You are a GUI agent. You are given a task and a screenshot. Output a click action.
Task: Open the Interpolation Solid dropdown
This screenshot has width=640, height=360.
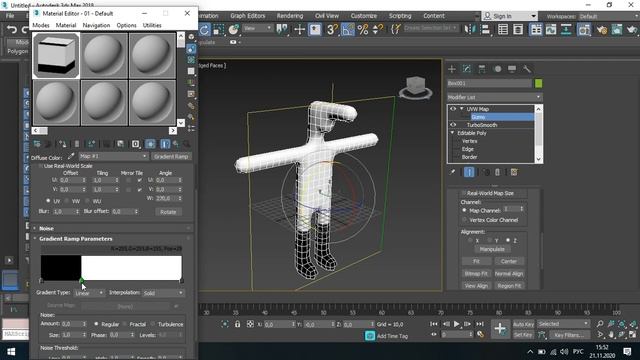(163, 293)
